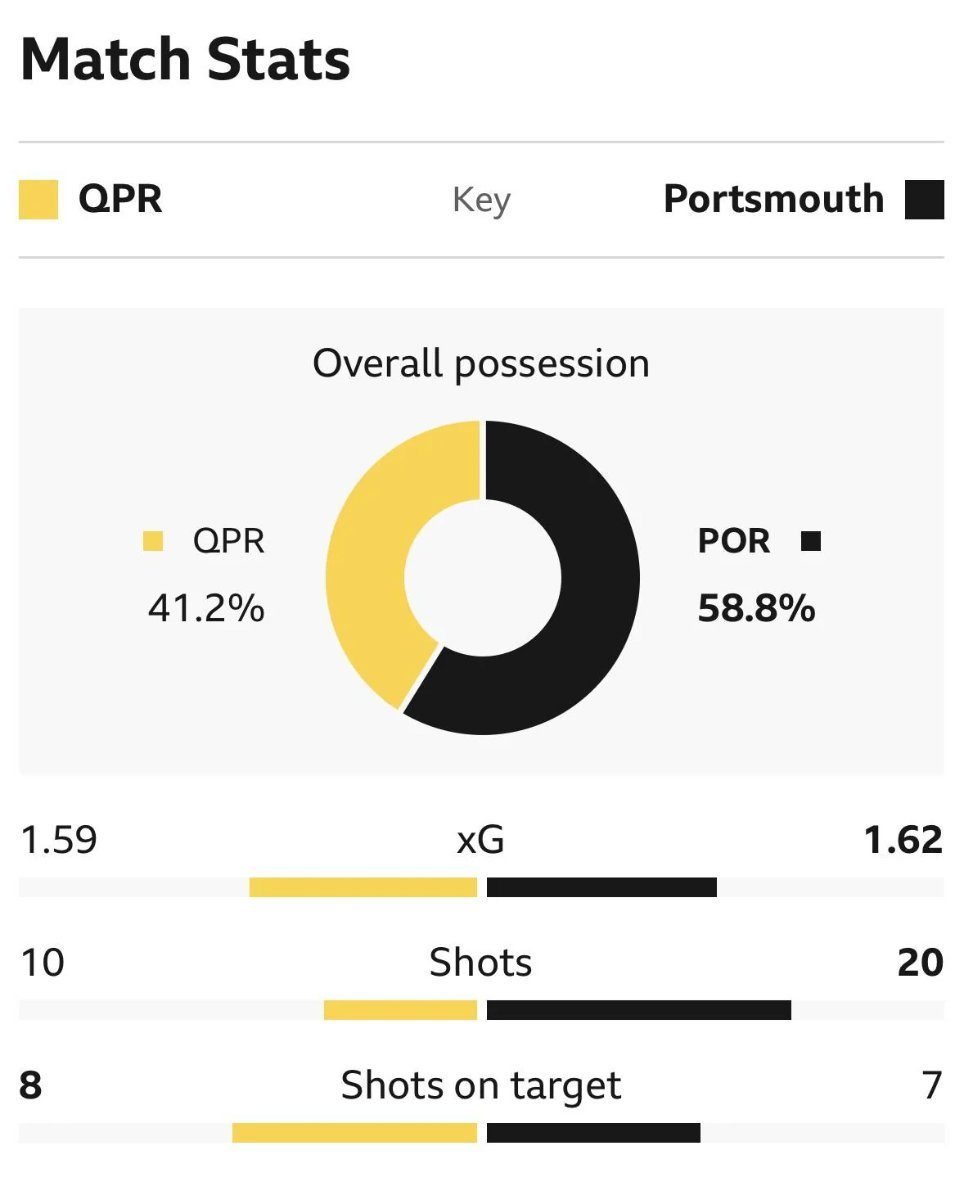This screenshot has width=964, height=1200.
Task: Click the Portsmouth shots count of 20
Action: click(x=920, y=962)
